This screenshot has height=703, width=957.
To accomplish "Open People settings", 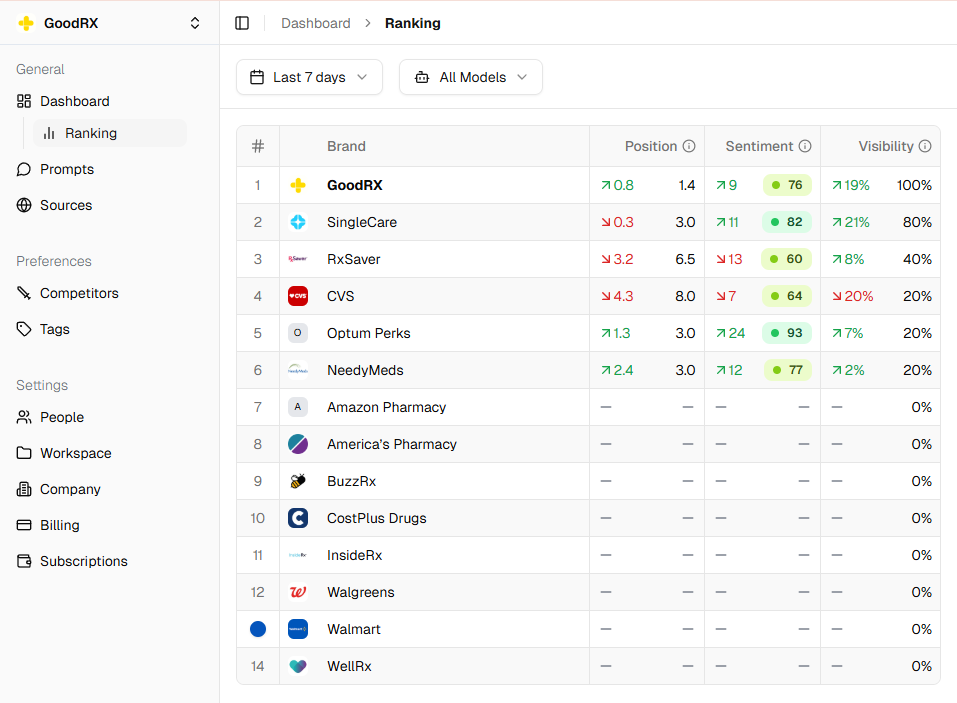I will point(62,417).
